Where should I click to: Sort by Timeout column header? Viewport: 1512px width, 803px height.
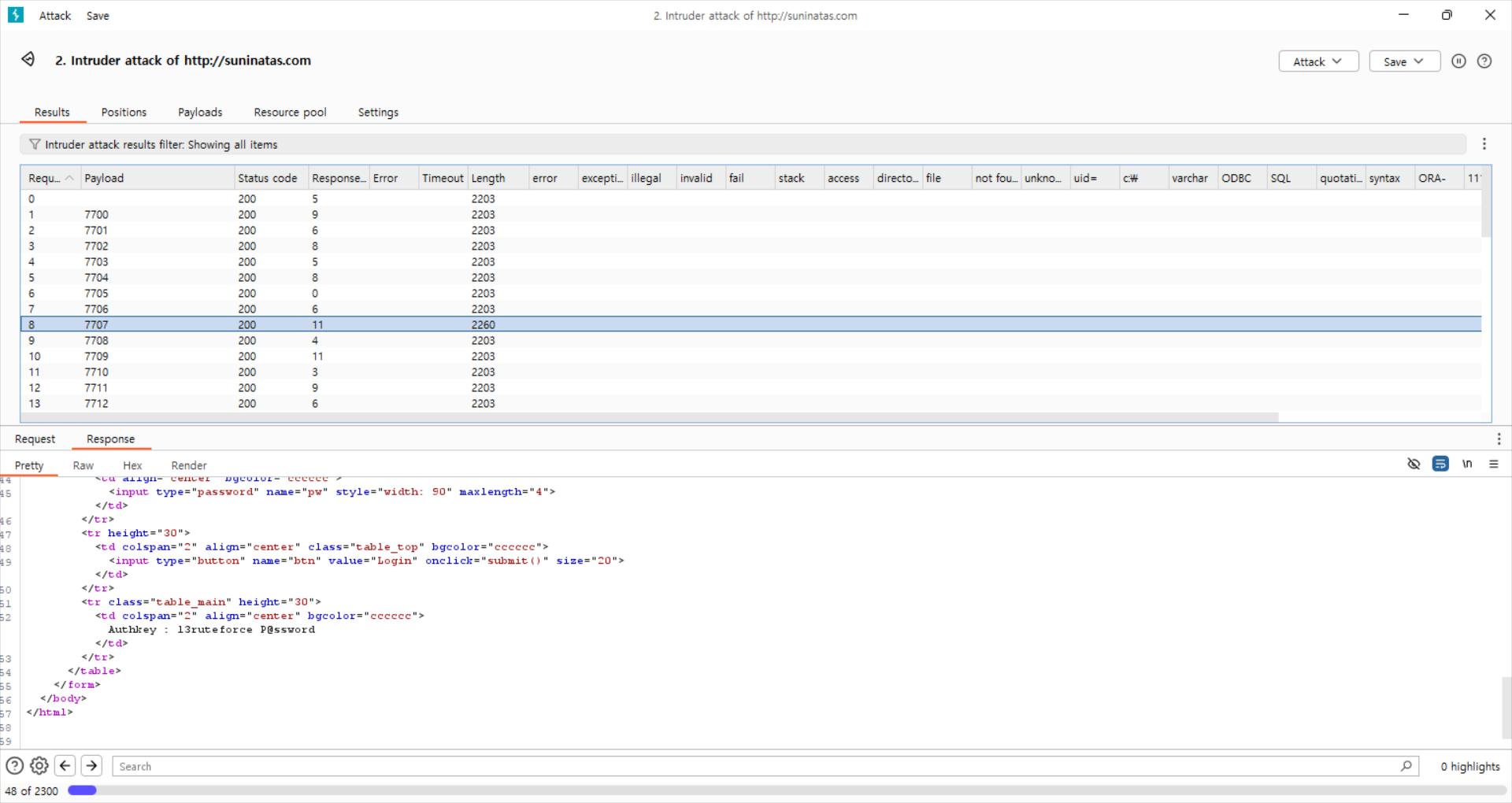(x=443, y=178)
